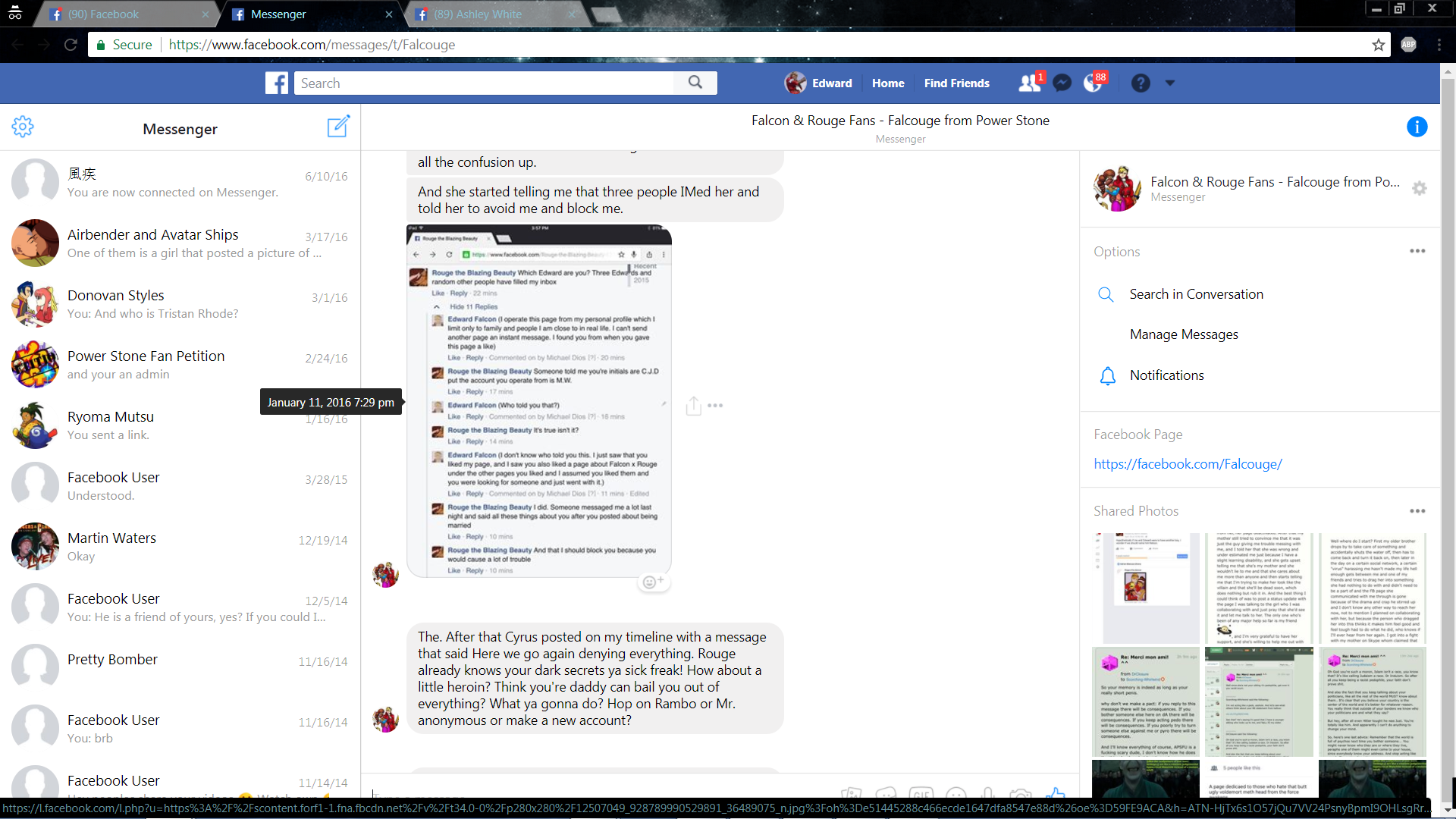The height and width of the screenshot is (819, 1456).
Task: Open conversation with Airbender and Avatar Ships
Action: pyautogui.click(x=180, y=243)
